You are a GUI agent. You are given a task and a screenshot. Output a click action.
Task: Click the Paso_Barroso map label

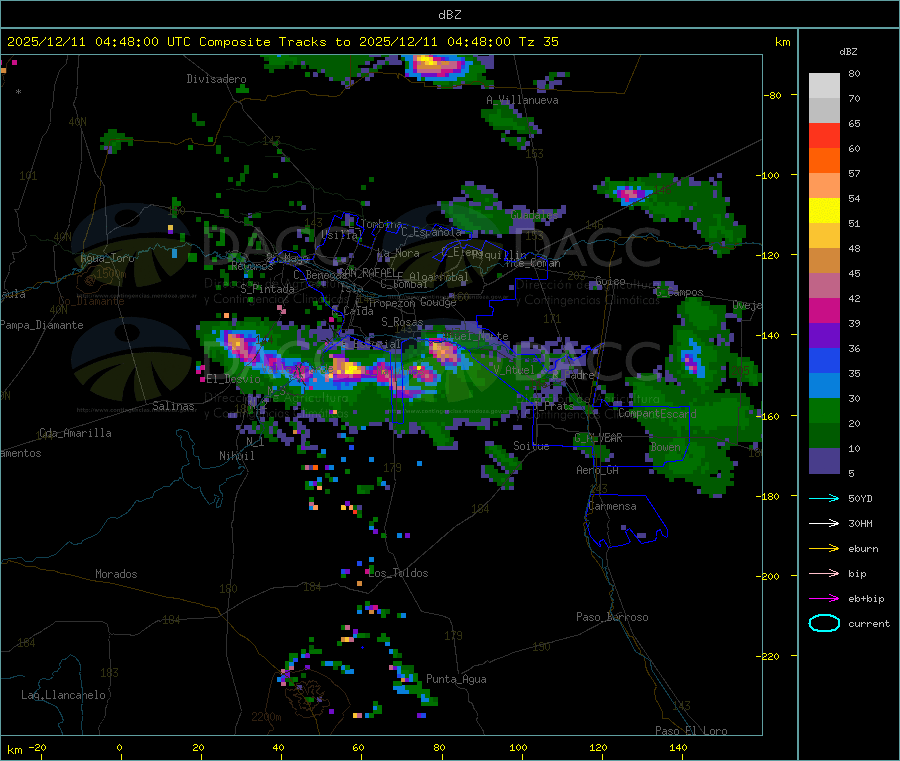pyautogui.click(x=612, y=617)
